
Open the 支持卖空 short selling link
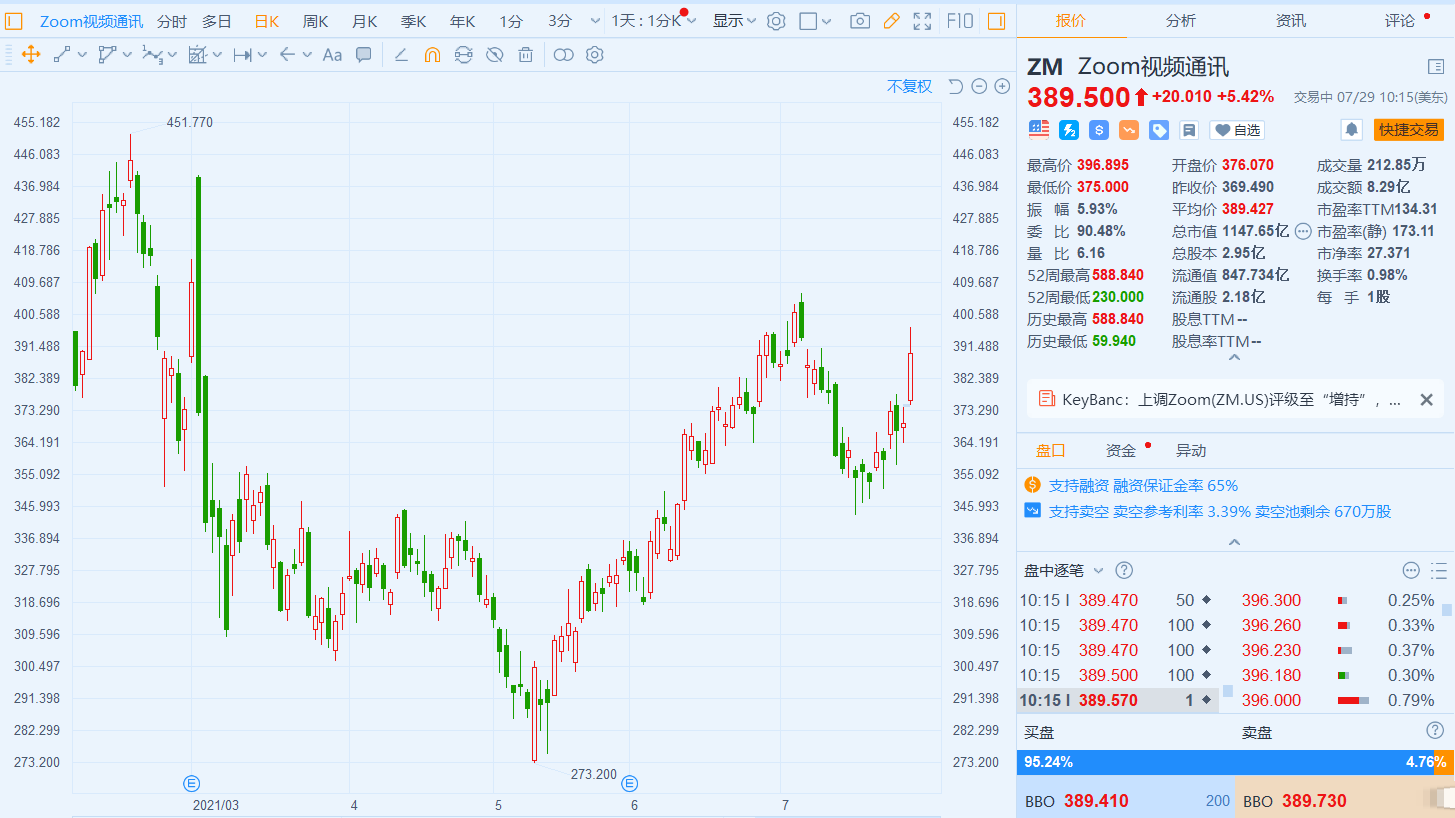(x=1219, y=511)
